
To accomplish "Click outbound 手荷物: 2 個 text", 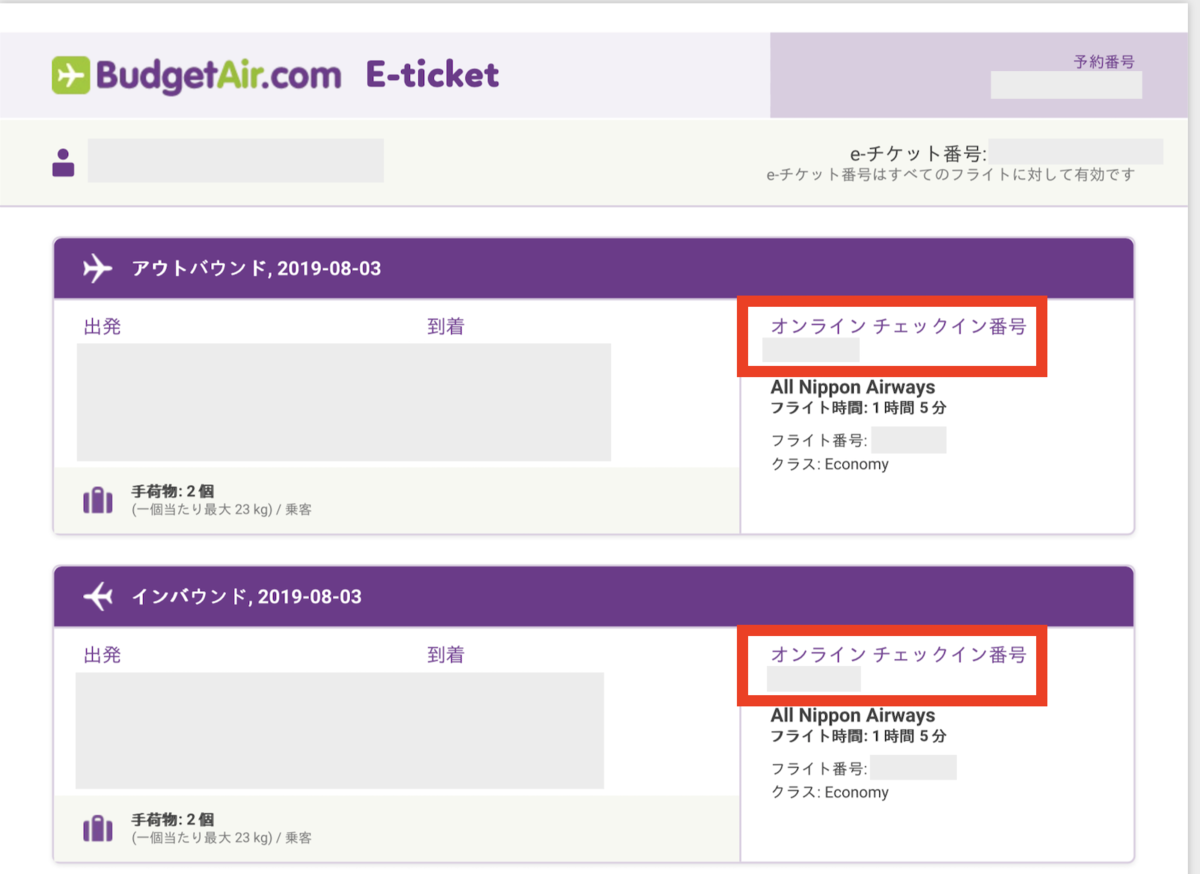I will (172, 491).
